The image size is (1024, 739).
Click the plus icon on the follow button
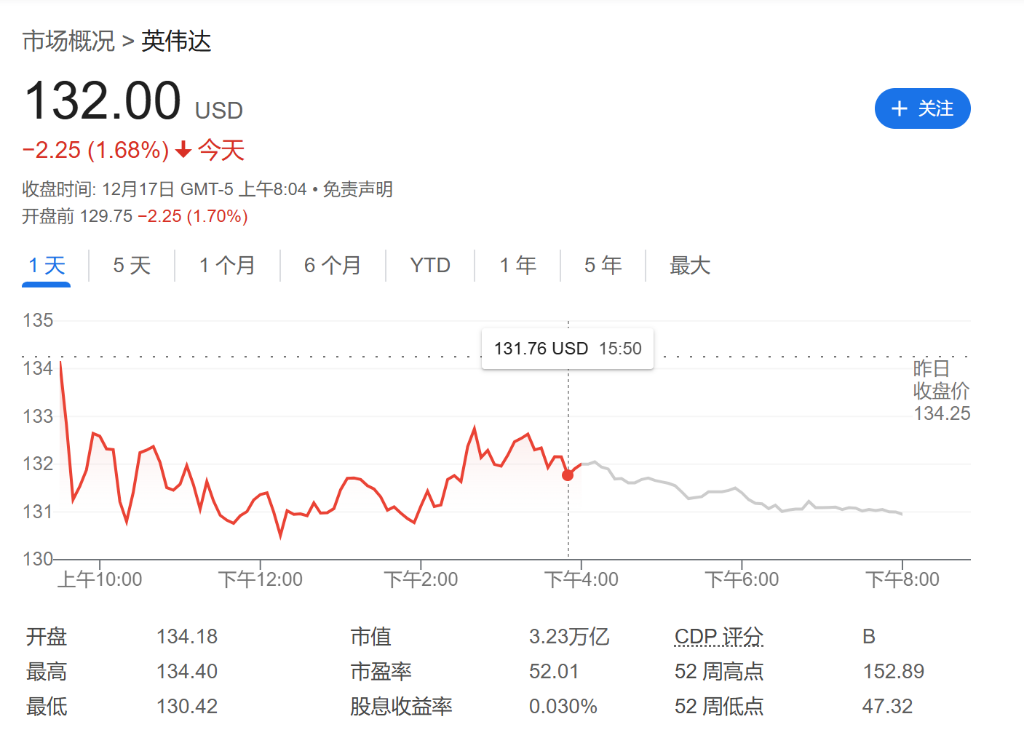pos(899,108)
